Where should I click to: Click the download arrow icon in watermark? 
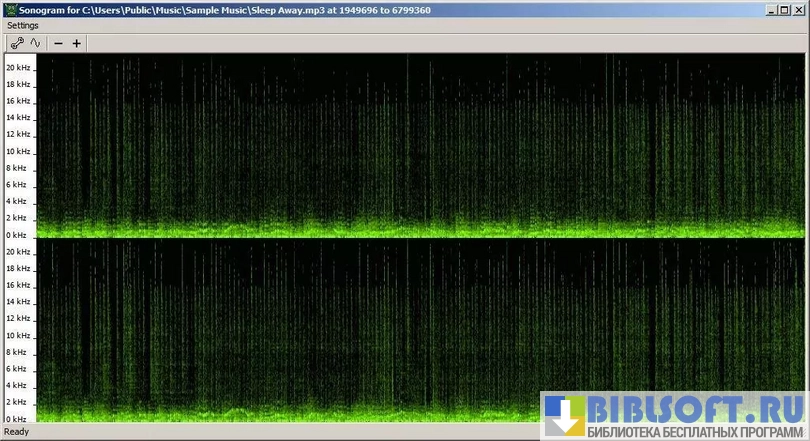click(564, 415)
